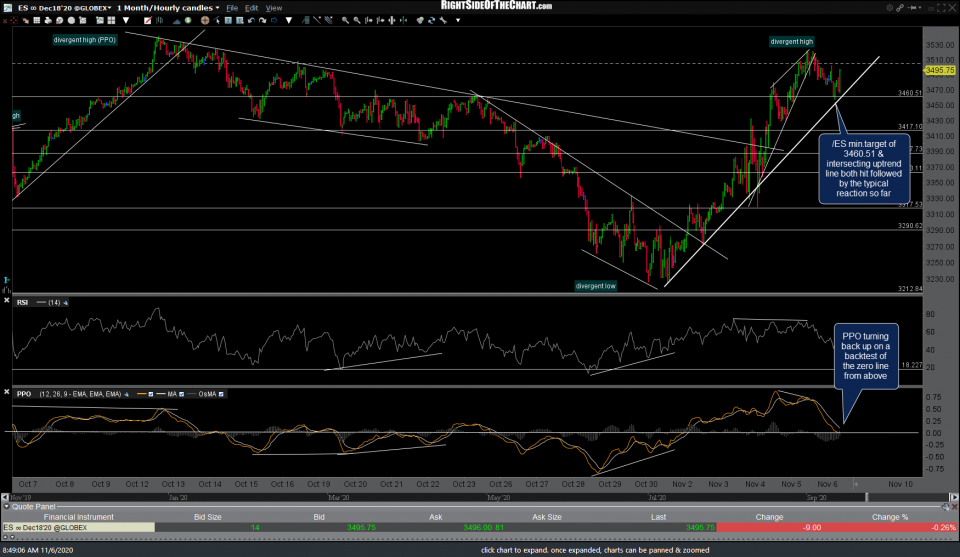This screenshot has width=960, height=557.
Task: Click PPO turning back up annotation
Action: coord(866,356)
